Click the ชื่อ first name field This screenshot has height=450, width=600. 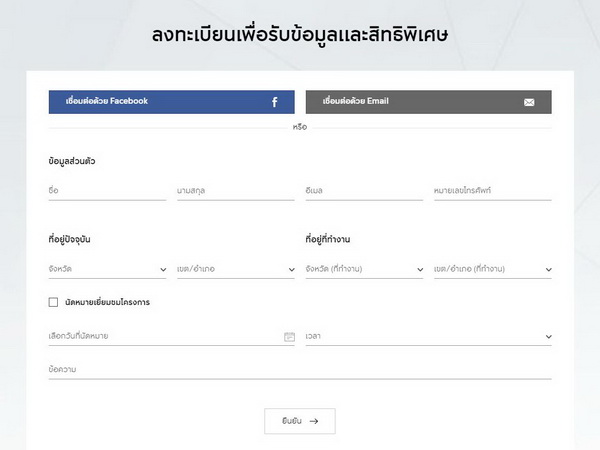107,190
